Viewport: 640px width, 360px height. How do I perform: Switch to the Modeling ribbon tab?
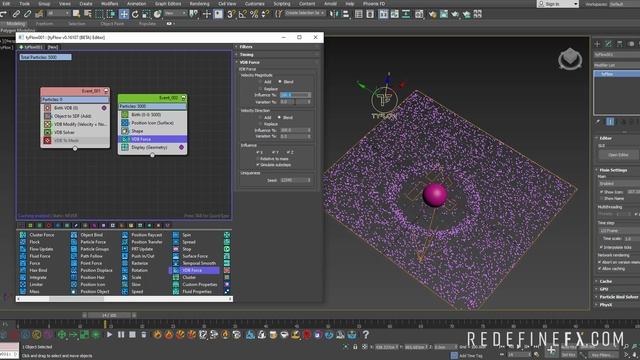(x=16, y=24)
